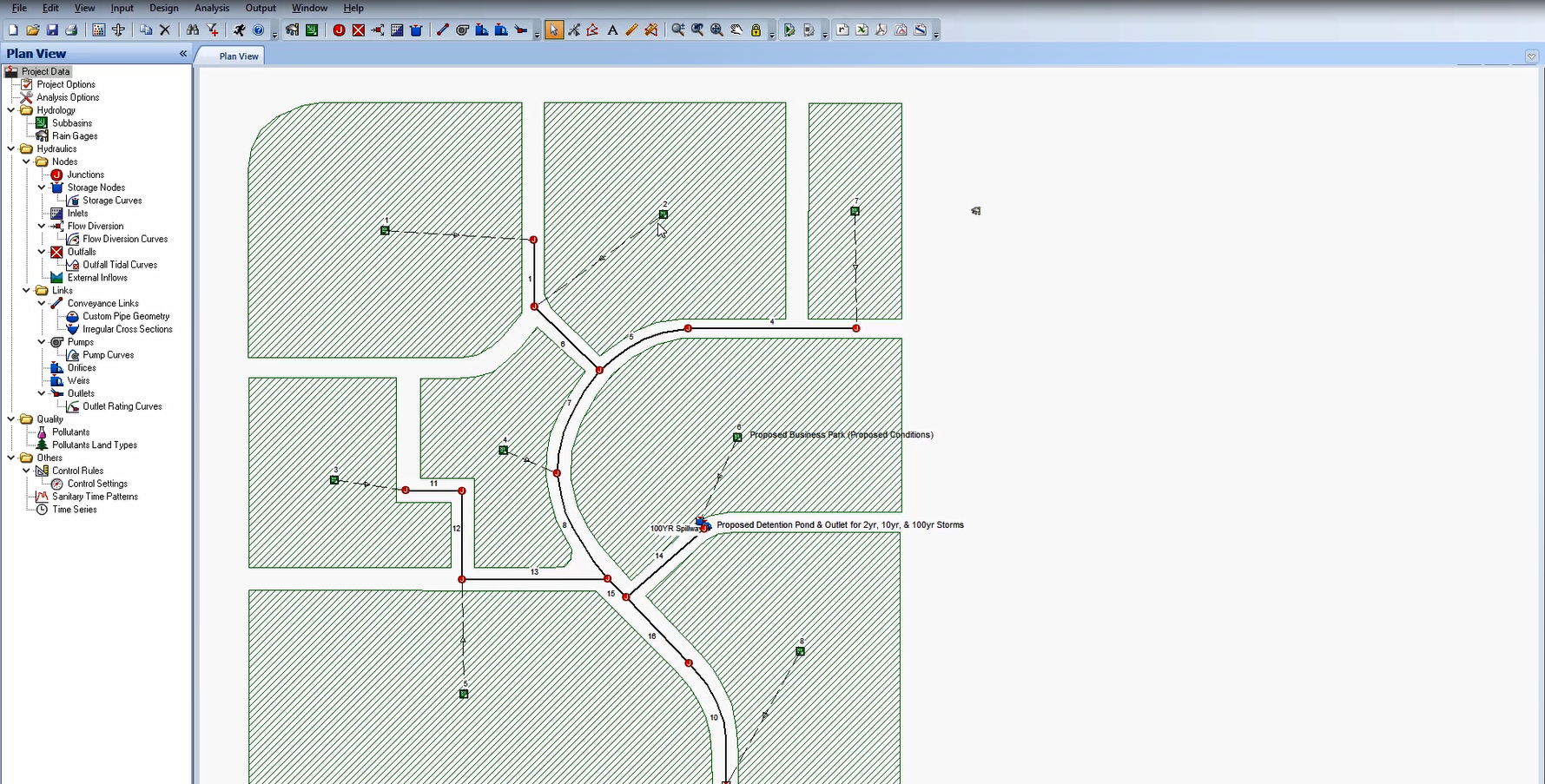The width and height of the screenshot is (1545, 784).
Task: Select Conveyance Links in the tree
Action: click(102, 303)
